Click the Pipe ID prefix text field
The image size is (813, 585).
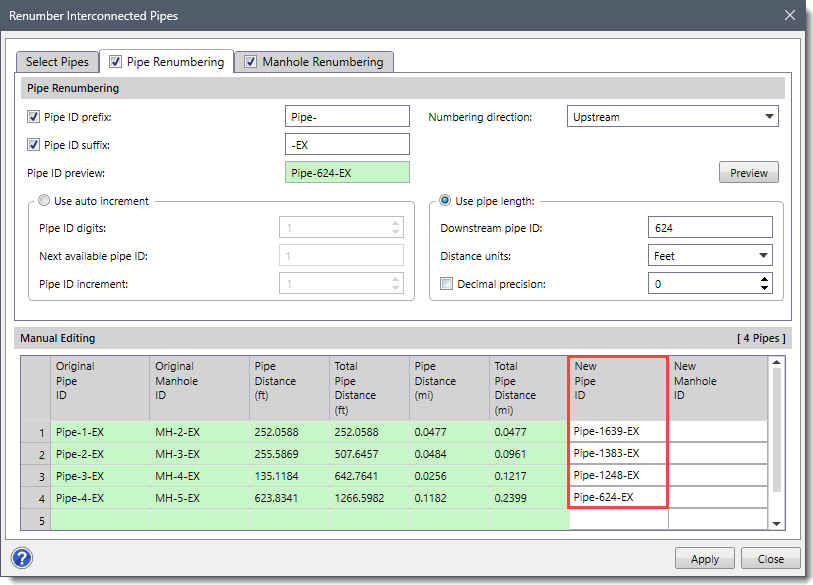347,117
